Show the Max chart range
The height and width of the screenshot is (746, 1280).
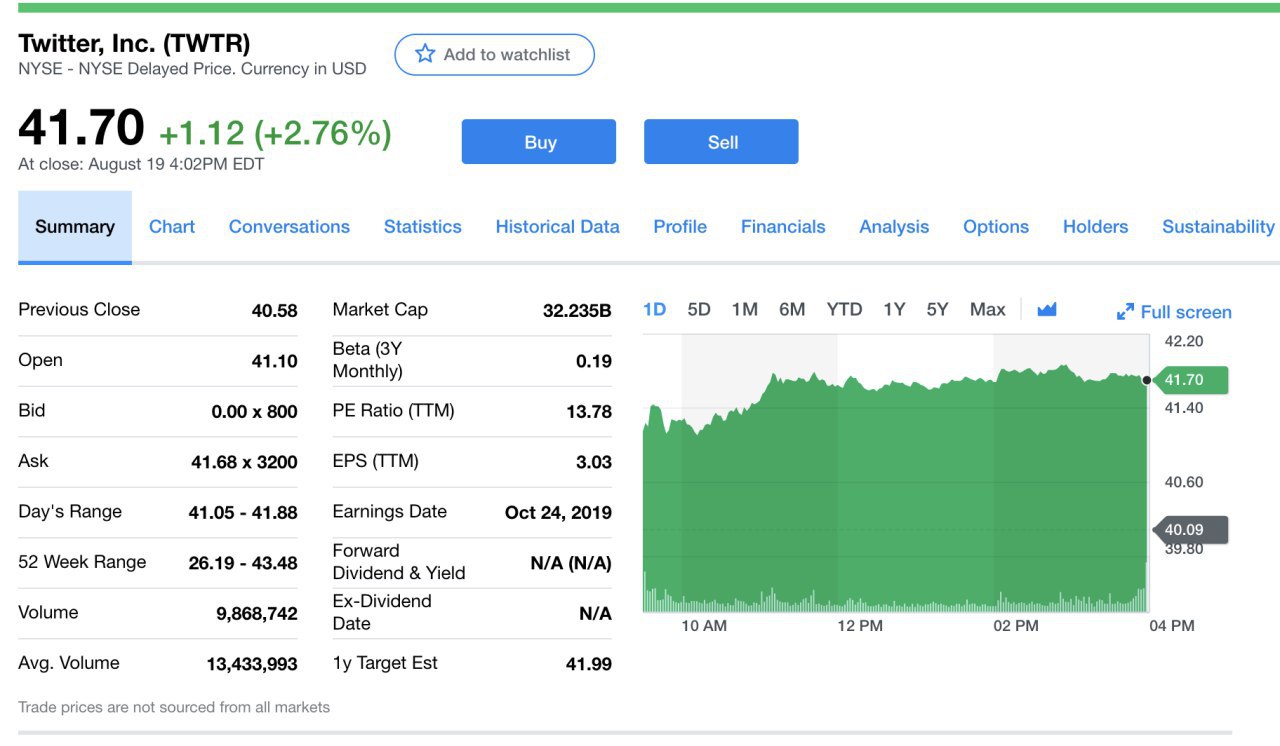(x=987, y=310)
